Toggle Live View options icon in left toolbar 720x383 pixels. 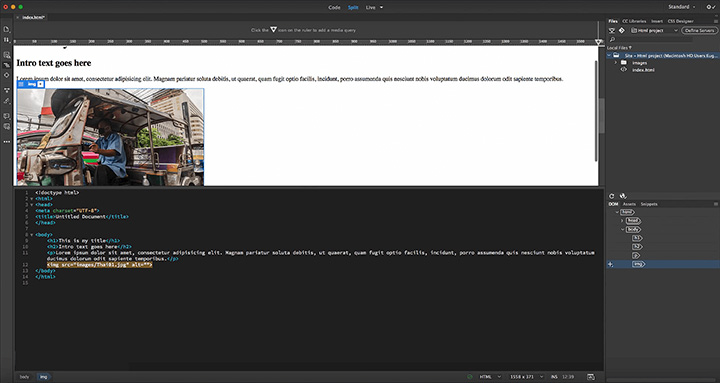pyautogui.click(x=6, y=55)
